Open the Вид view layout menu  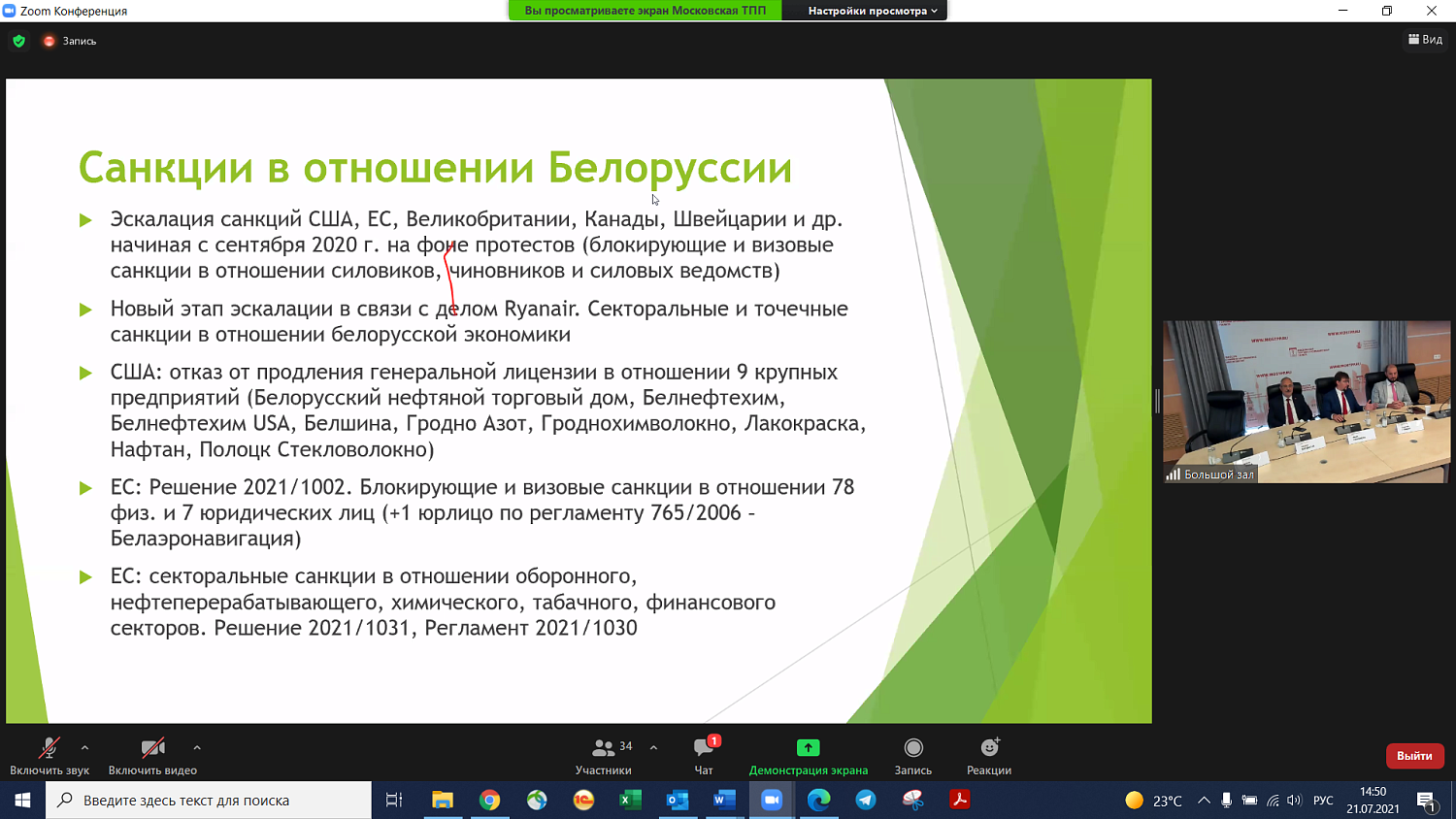tap(1425, 40)
